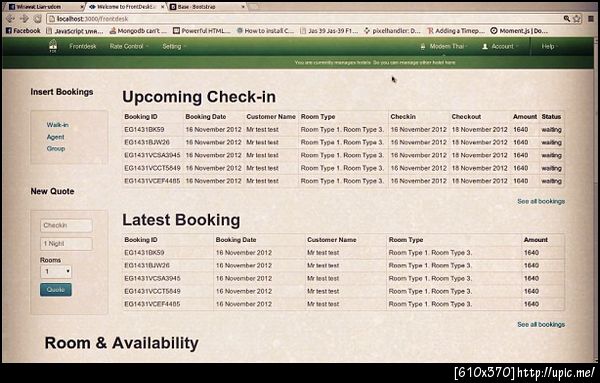This screenshot has width=600, height=383.
Task: Click EG1431VCCT5849 in Latest Booking table
Action: click(x=152, y=292)
